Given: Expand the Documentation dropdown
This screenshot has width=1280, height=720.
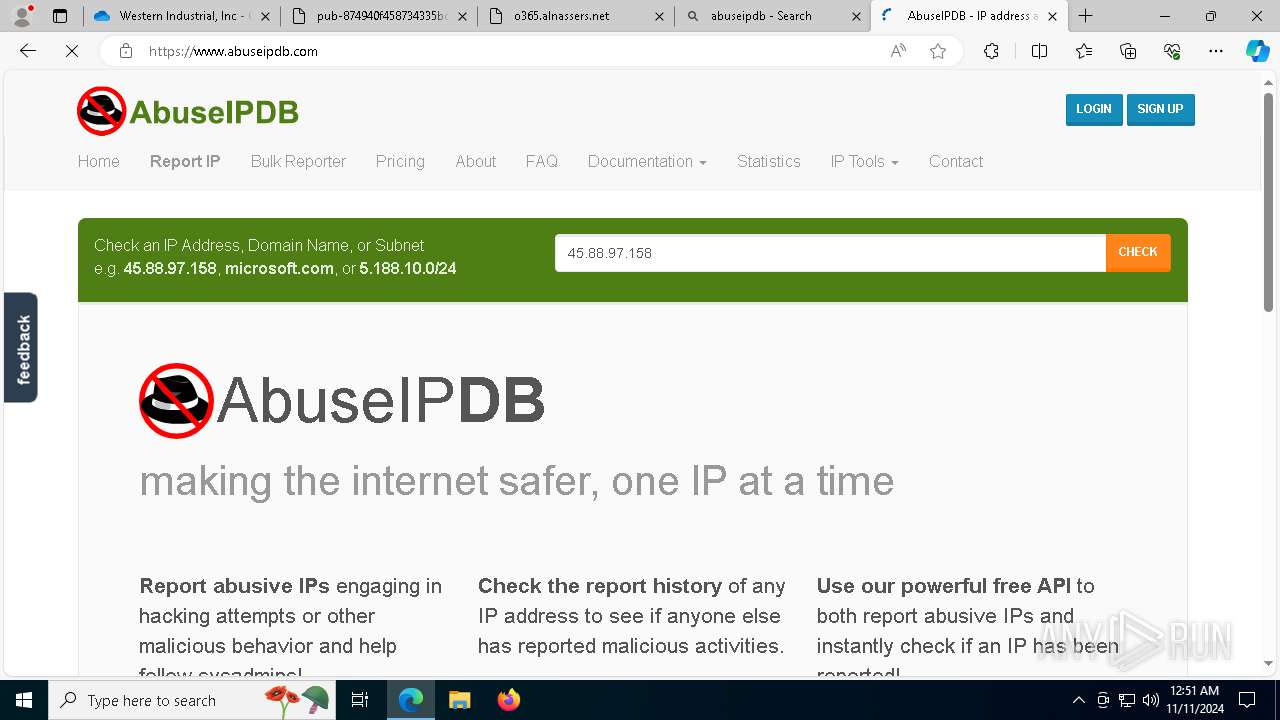Looking at the screenshot, I should (647, 161).
